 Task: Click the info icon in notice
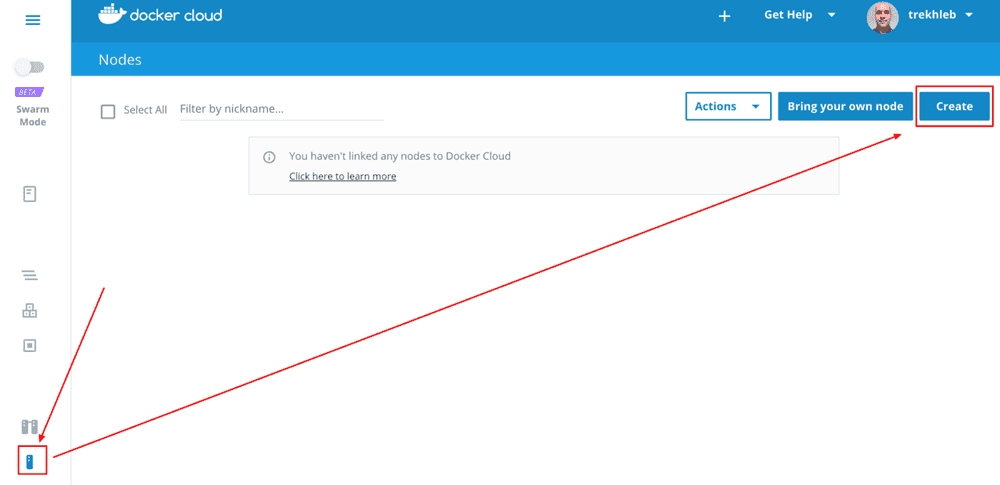[270, 157]
